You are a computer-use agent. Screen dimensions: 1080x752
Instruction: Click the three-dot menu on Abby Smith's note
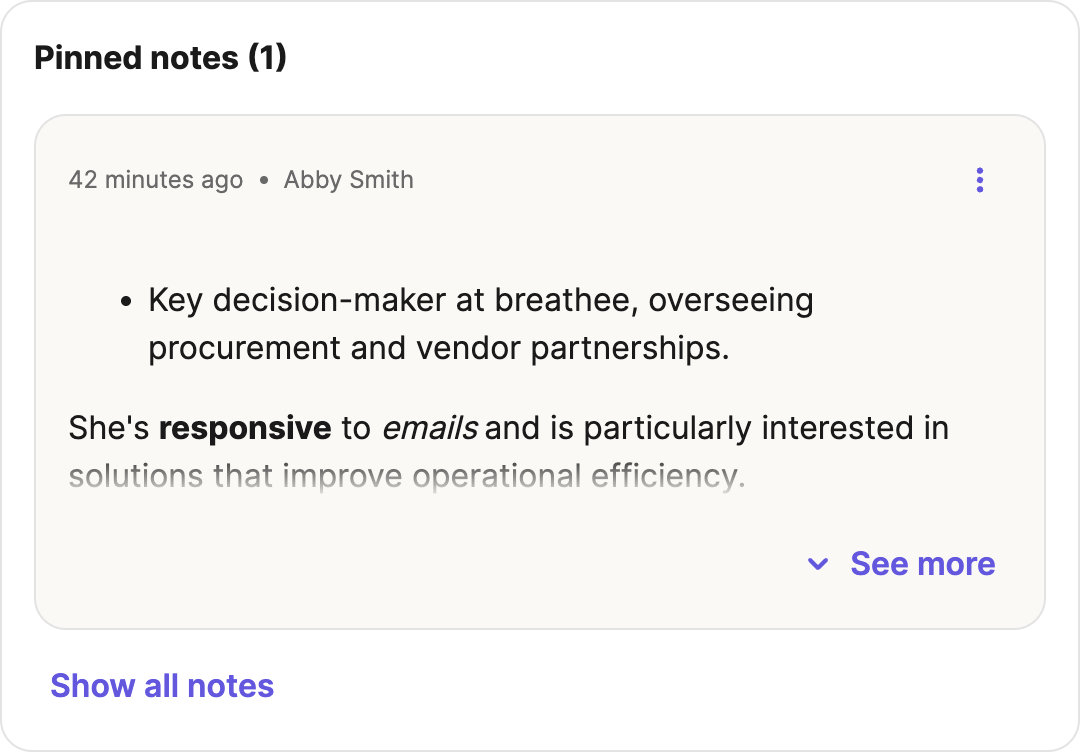click(x=980, y=180)
